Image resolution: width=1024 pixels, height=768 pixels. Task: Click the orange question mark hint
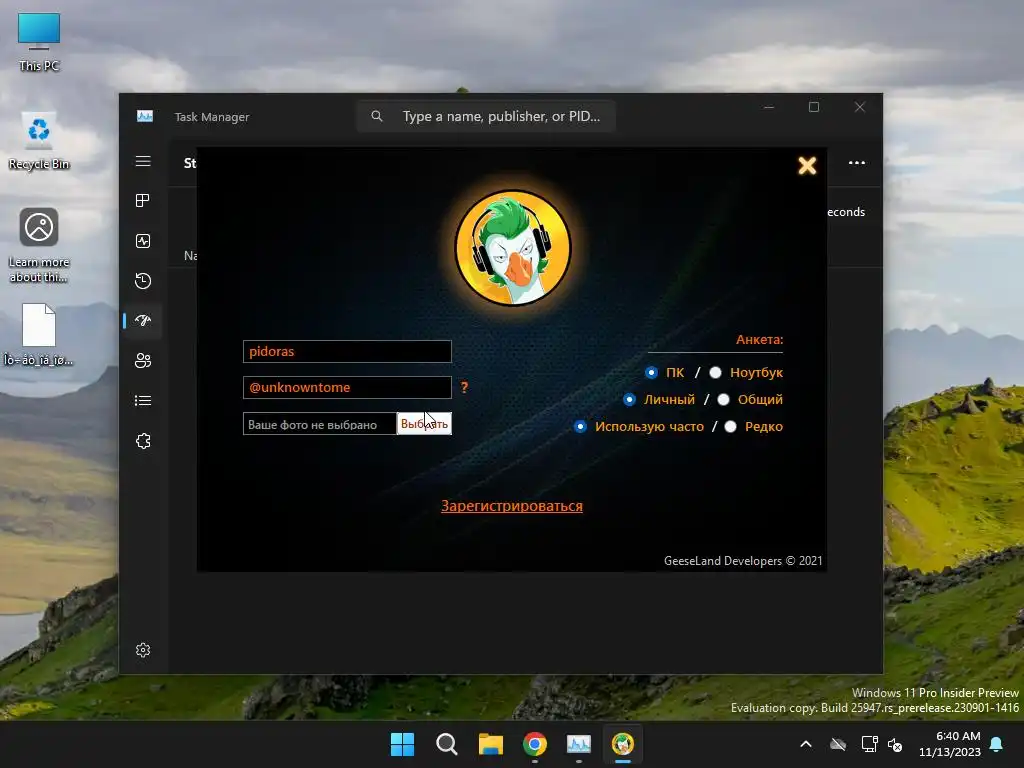tap(464, 387)
